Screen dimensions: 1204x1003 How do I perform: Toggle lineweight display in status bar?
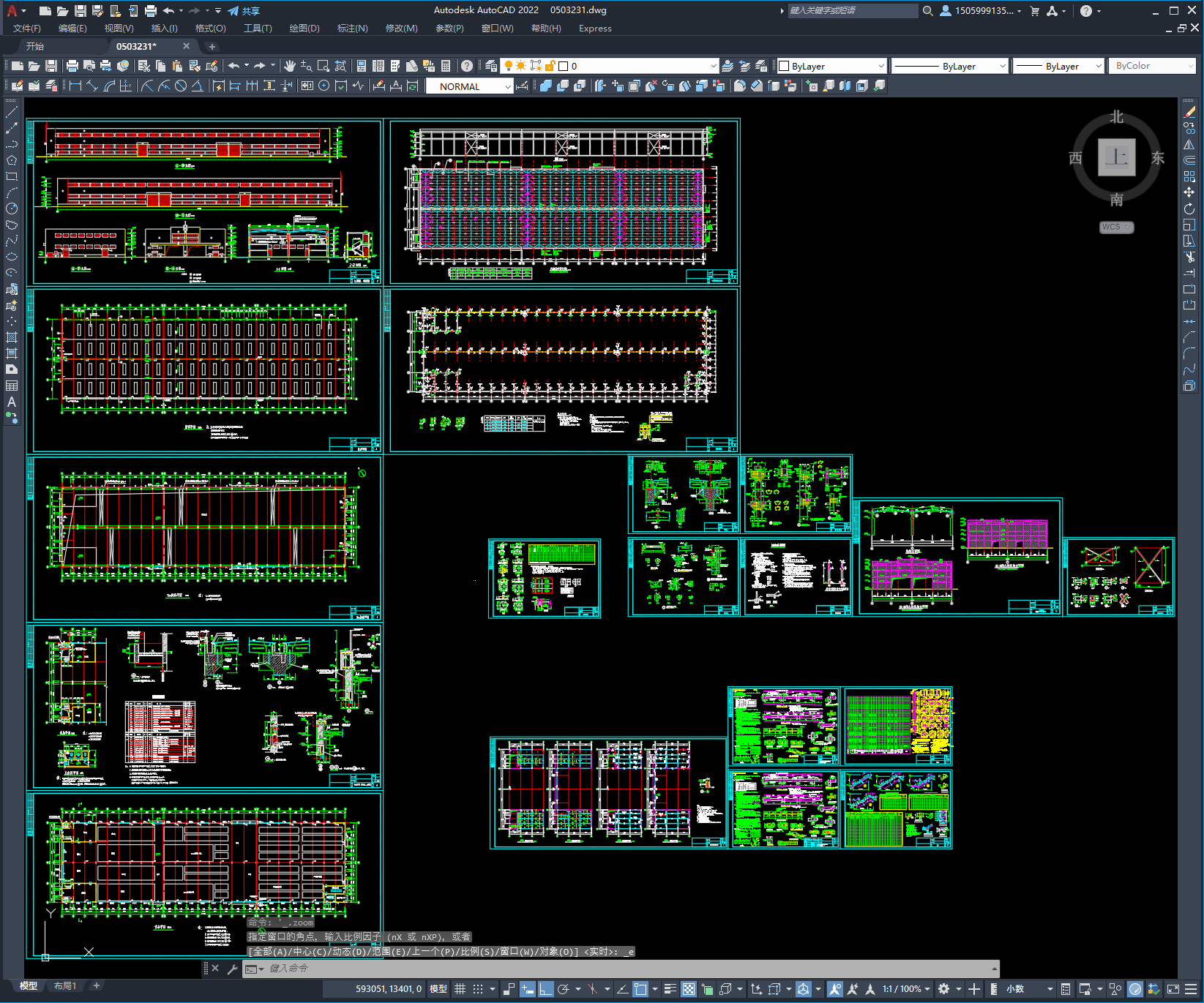point(670,989)
